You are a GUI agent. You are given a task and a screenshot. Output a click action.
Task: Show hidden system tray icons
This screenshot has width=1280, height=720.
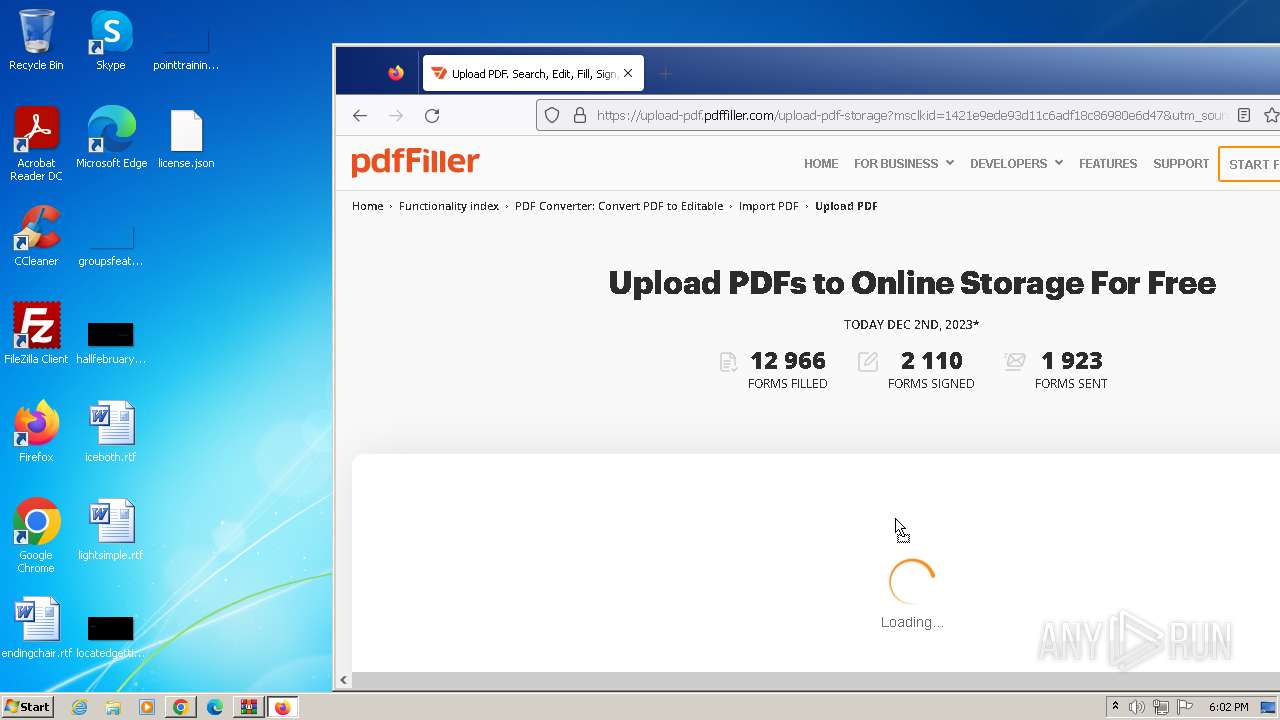click(1115, 707)
